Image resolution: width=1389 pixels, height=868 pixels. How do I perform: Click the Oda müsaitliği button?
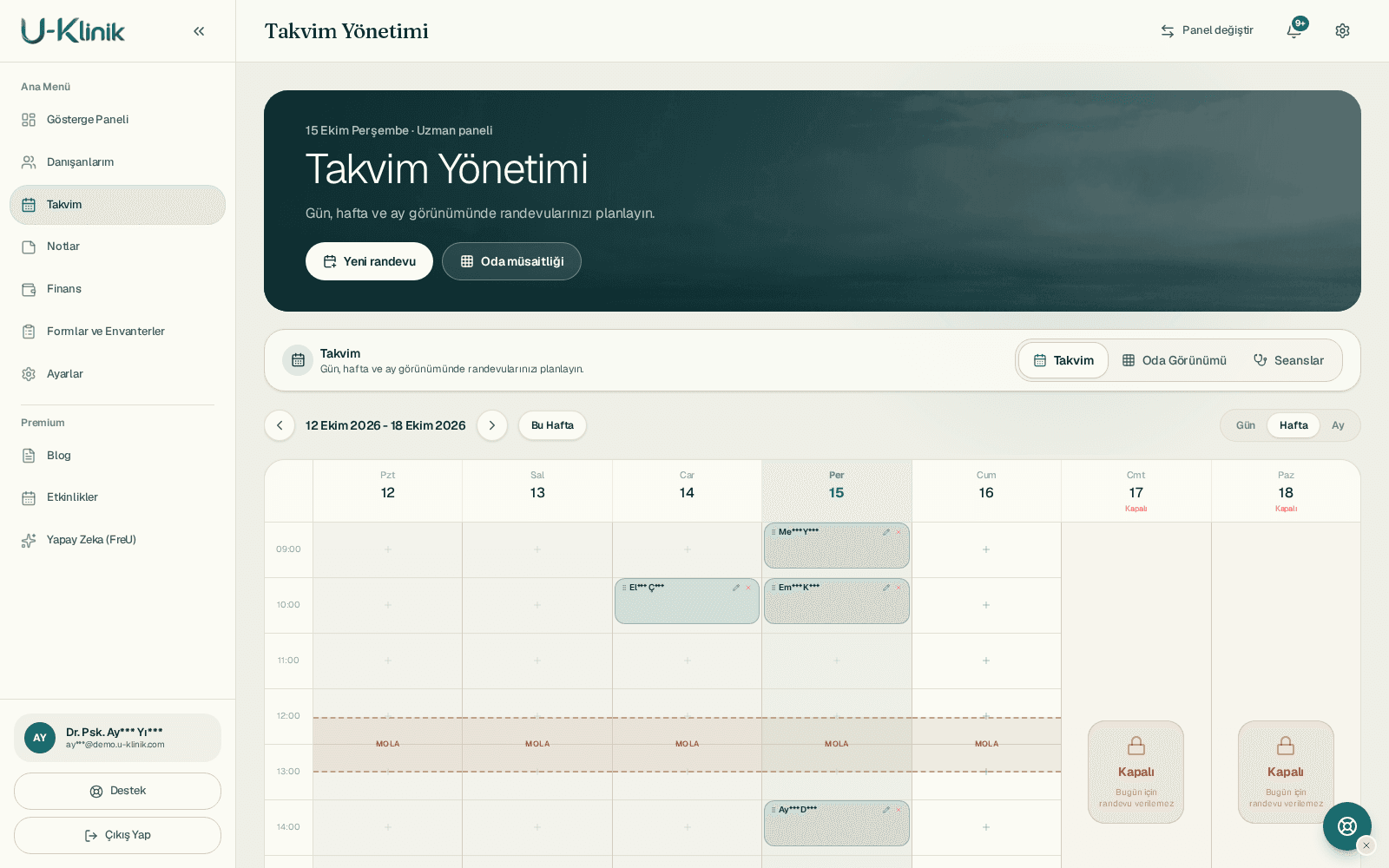[x=511, y=261]
